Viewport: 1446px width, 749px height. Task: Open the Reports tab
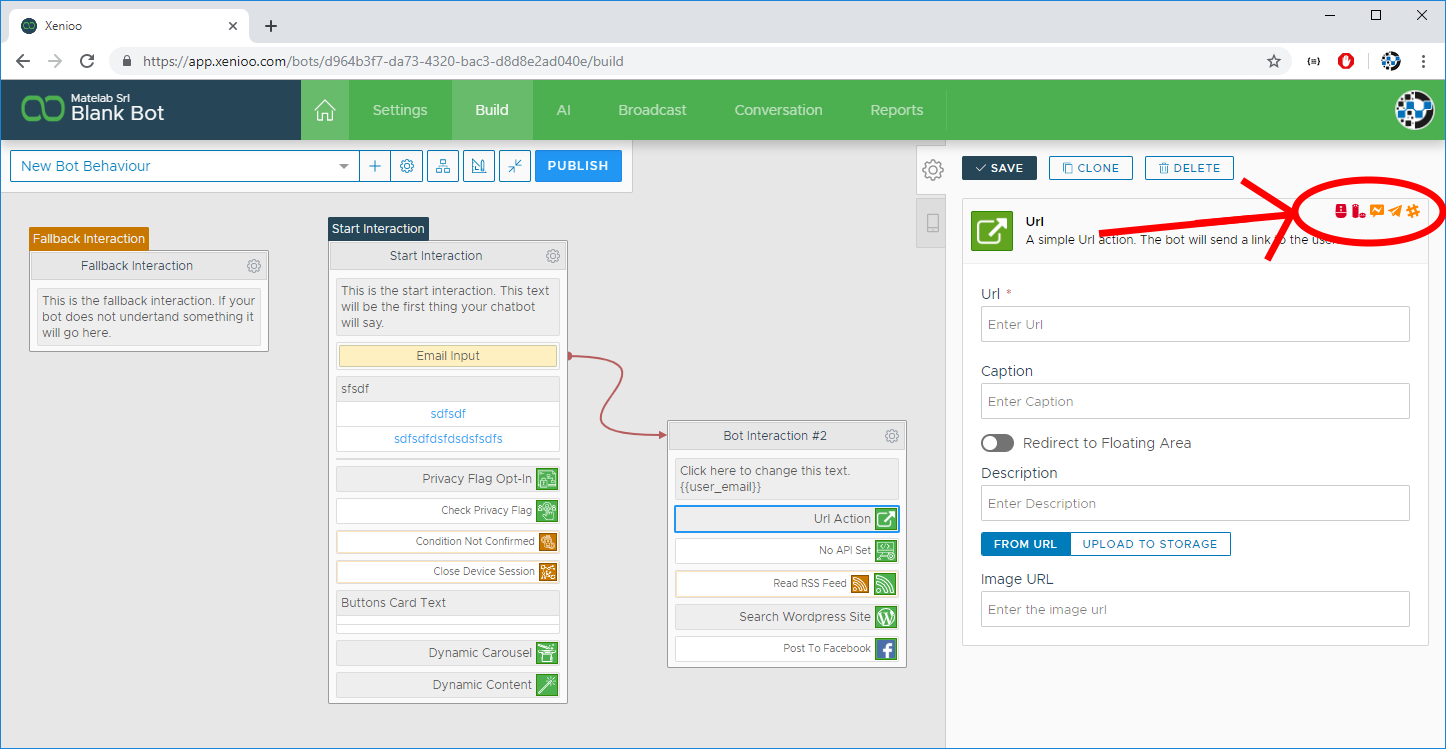(896, 110)
